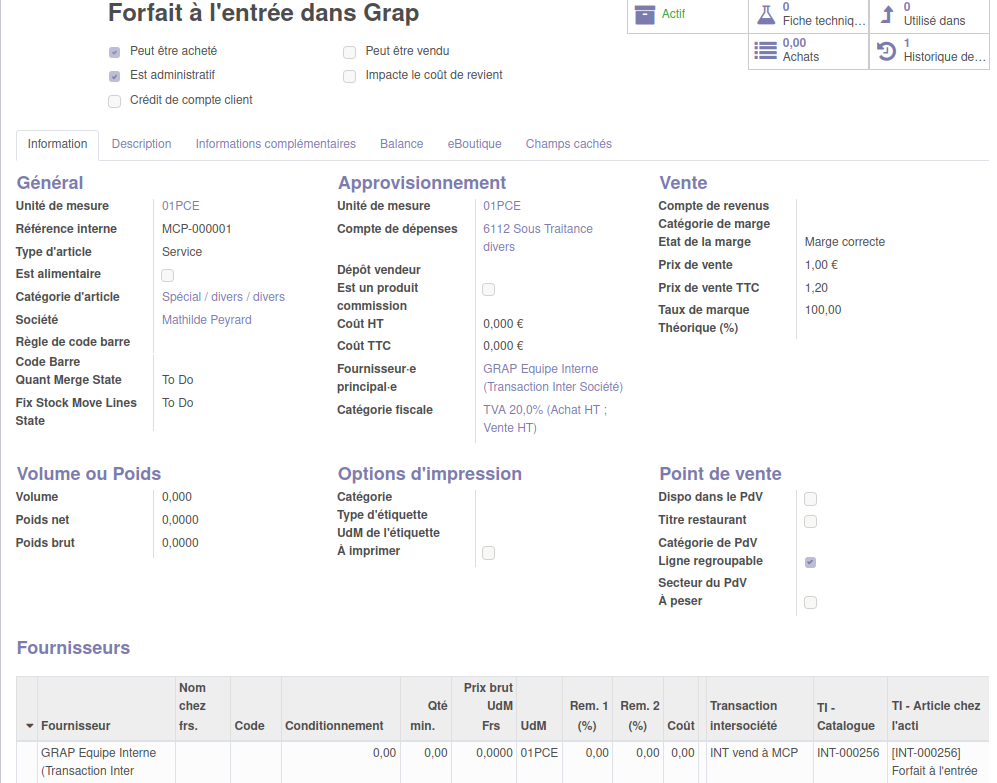Sort suppliers by the Conditionnement column header
The height and width of the screenshot is (783, 997).
tap(334, 726)
